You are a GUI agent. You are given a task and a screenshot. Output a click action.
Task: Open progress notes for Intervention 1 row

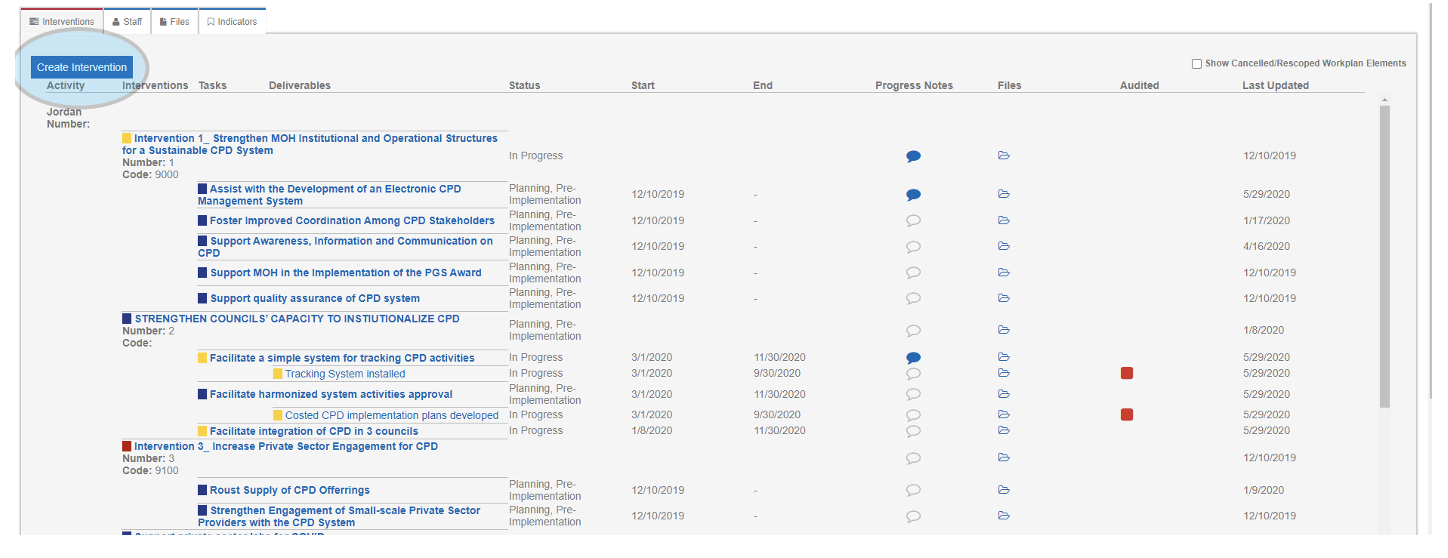click(913, 157)
